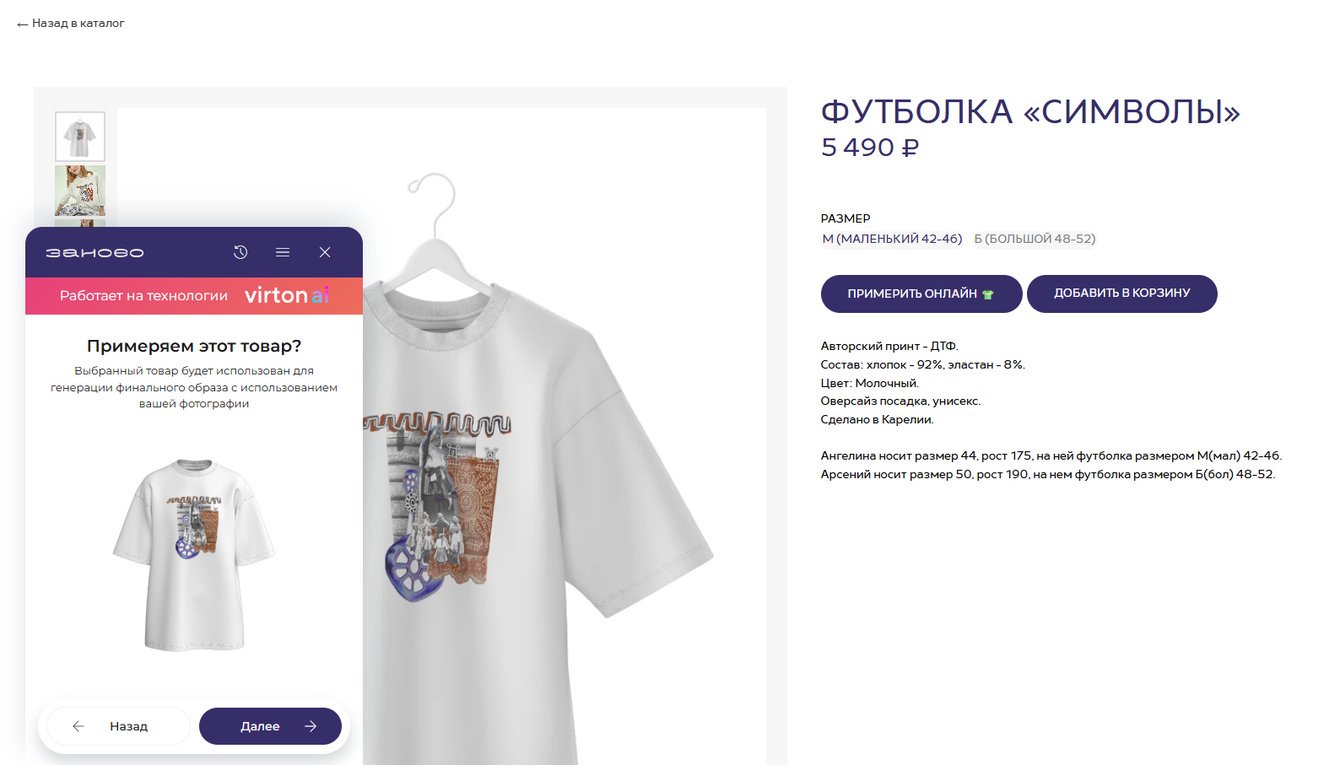Click the Заново logo in widget header
The image size is (1340, 765).
95,252
